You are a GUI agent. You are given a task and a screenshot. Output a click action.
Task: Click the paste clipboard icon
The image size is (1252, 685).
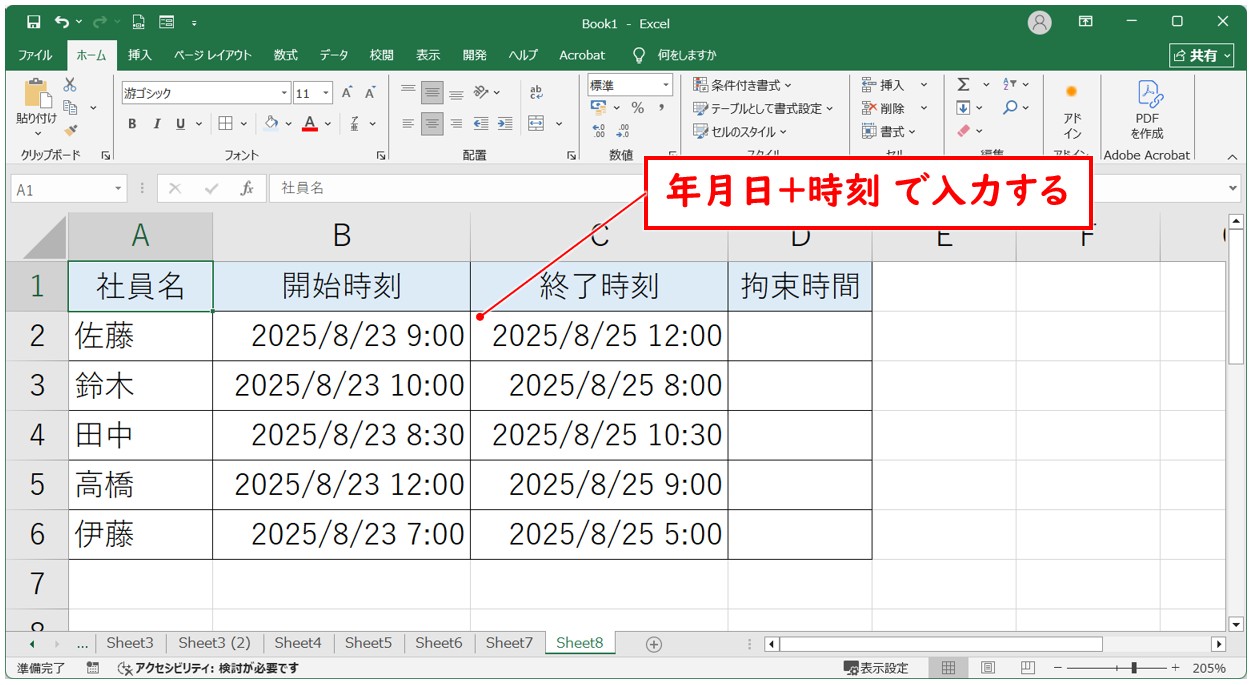coord(37,93)
